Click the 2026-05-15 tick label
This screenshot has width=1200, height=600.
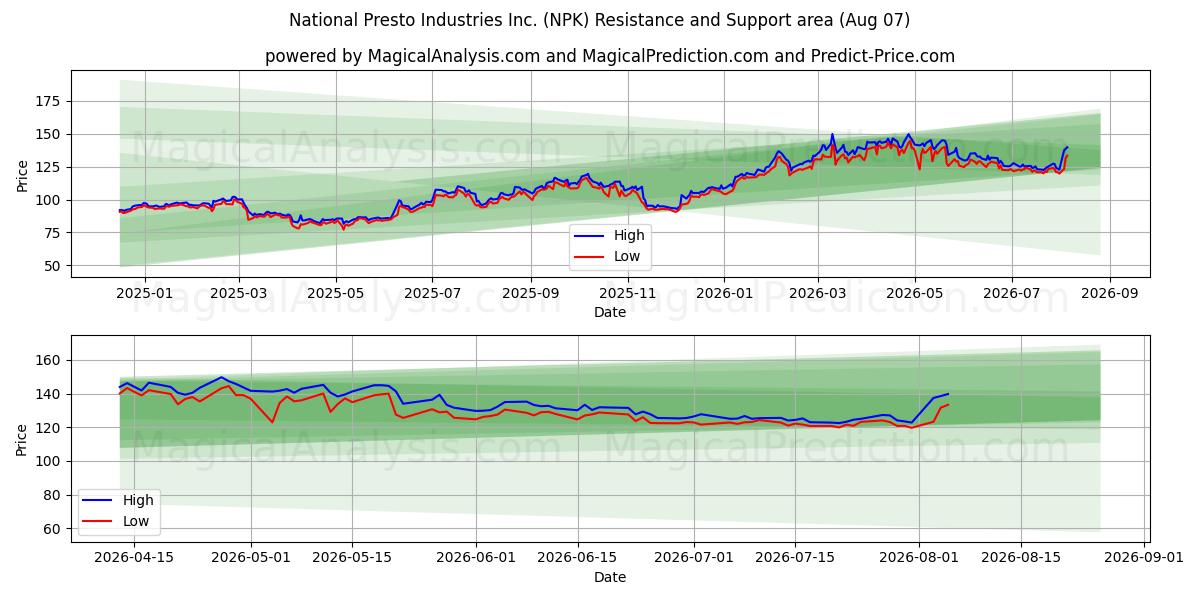(352, 559)
